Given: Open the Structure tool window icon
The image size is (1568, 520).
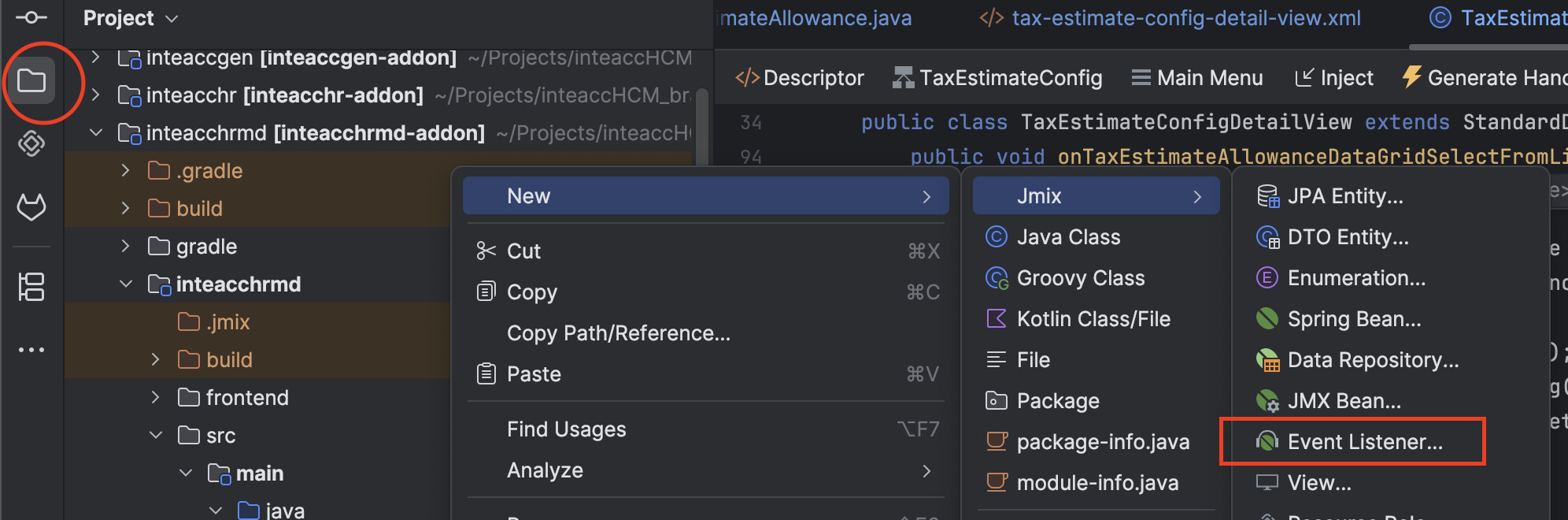Looking at the screenshot, I should pos(31,287).
